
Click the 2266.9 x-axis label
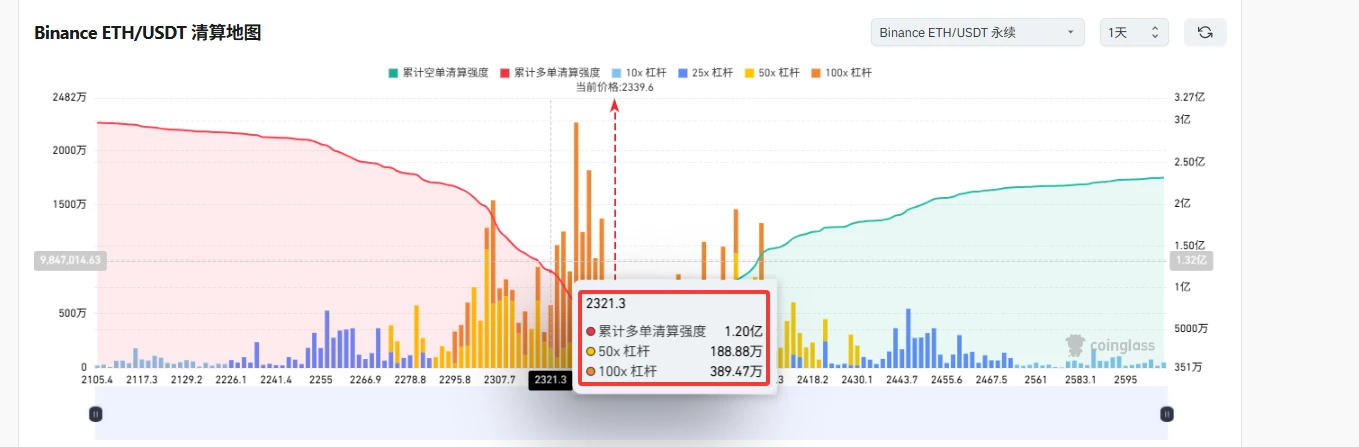tap(365, 380)
